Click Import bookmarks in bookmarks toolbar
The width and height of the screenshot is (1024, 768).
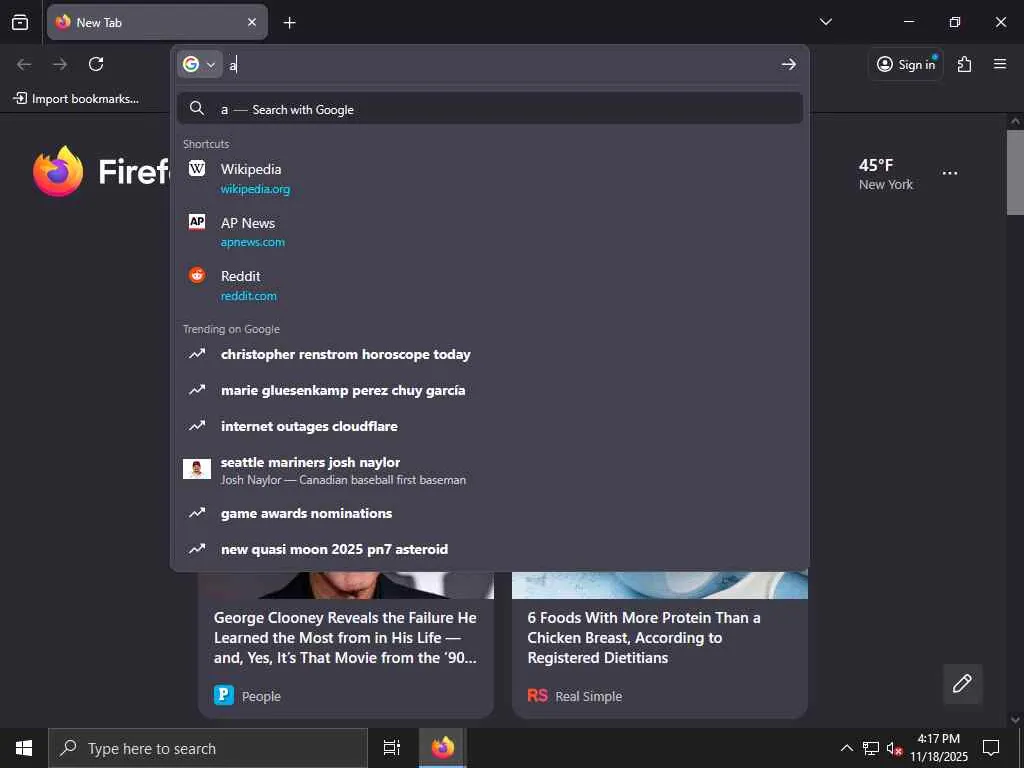point(76,99)
